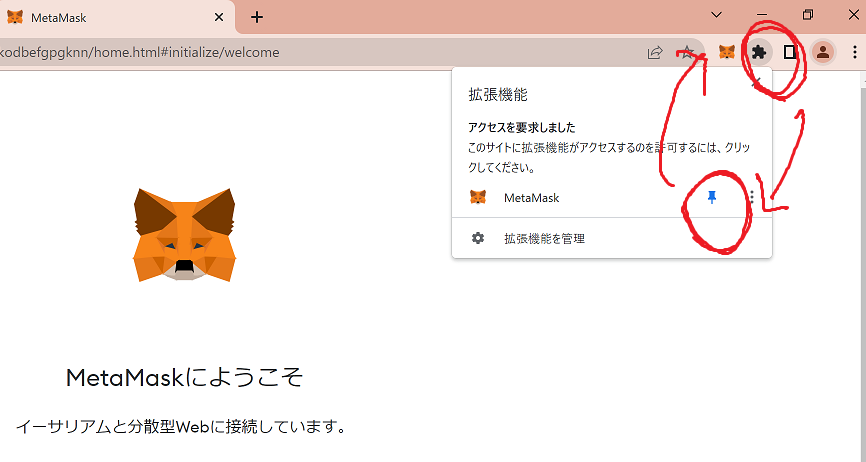Viewport: 866px width, 462px height.
Task: Bookmark this page with the star icon
Action: [687, 52]
